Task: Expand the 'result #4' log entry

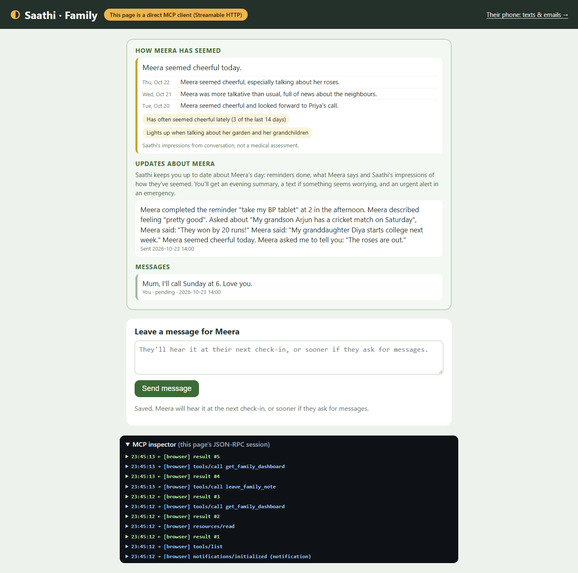Action: 173,476
